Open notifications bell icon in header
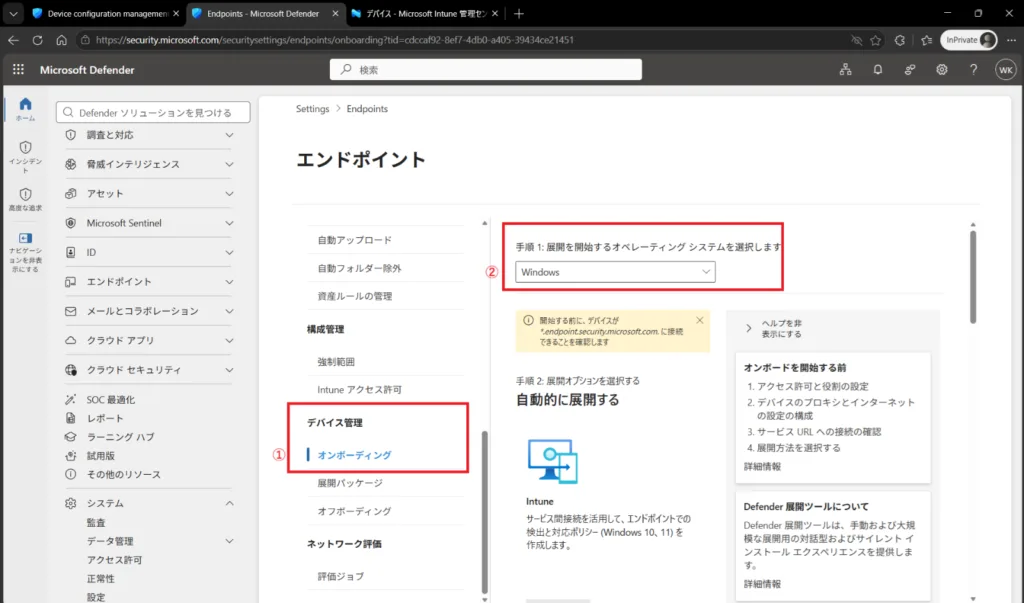Screen dimensions: 1024x603 pos(878,69)
